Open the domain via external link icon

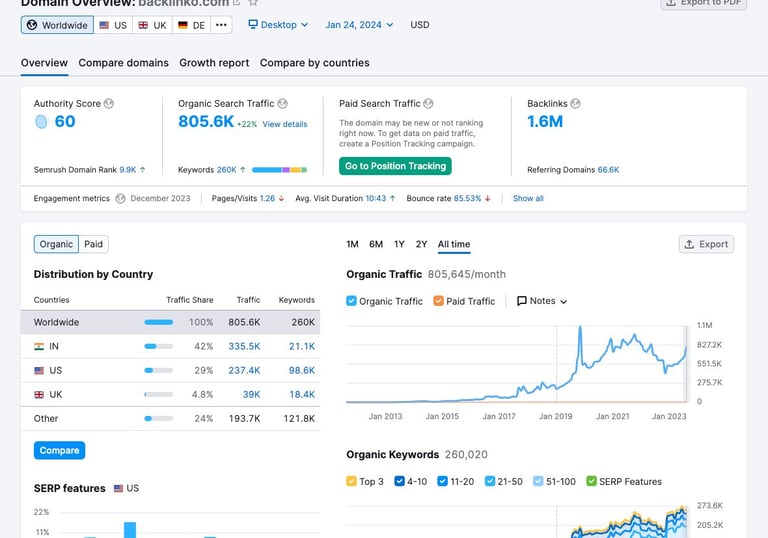click(237, 2)
